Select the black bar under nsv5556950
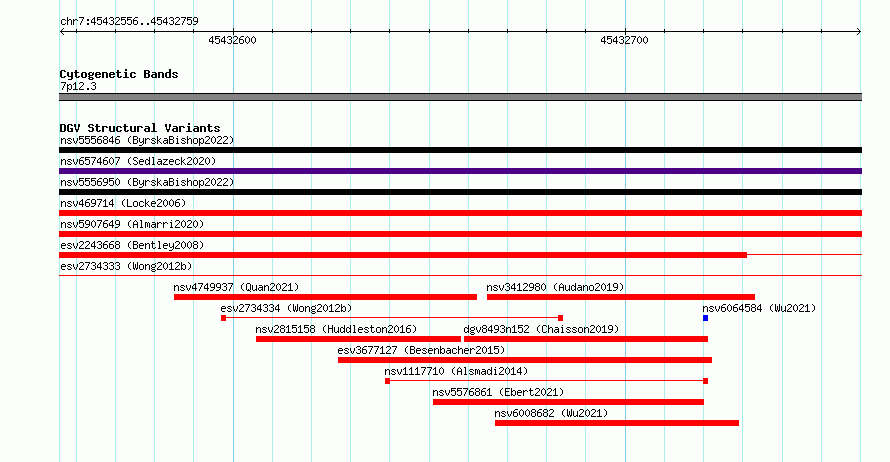 tap(460, 192)
